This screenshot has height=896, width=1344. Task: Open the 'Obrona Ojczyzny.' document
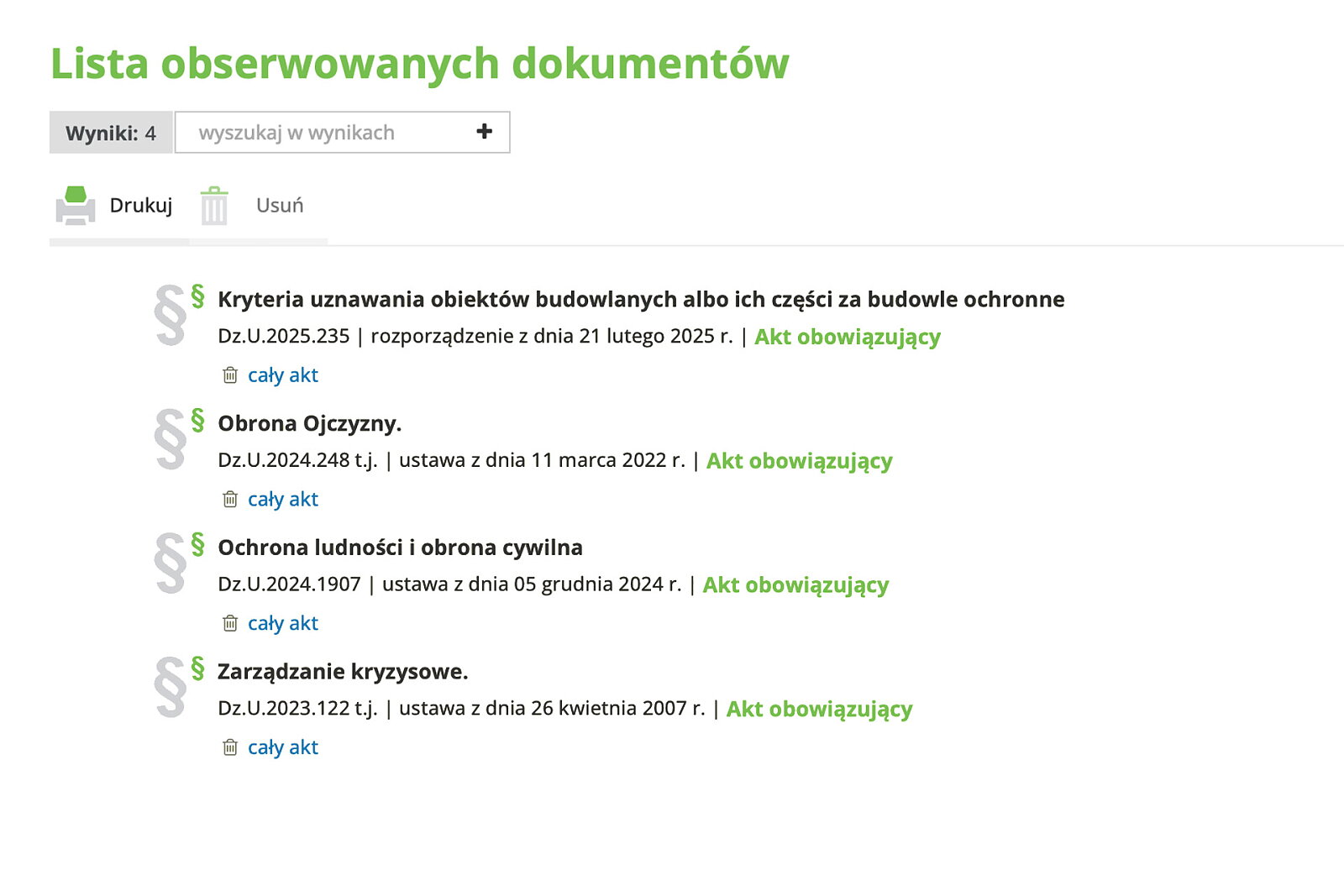click(310, 424)
